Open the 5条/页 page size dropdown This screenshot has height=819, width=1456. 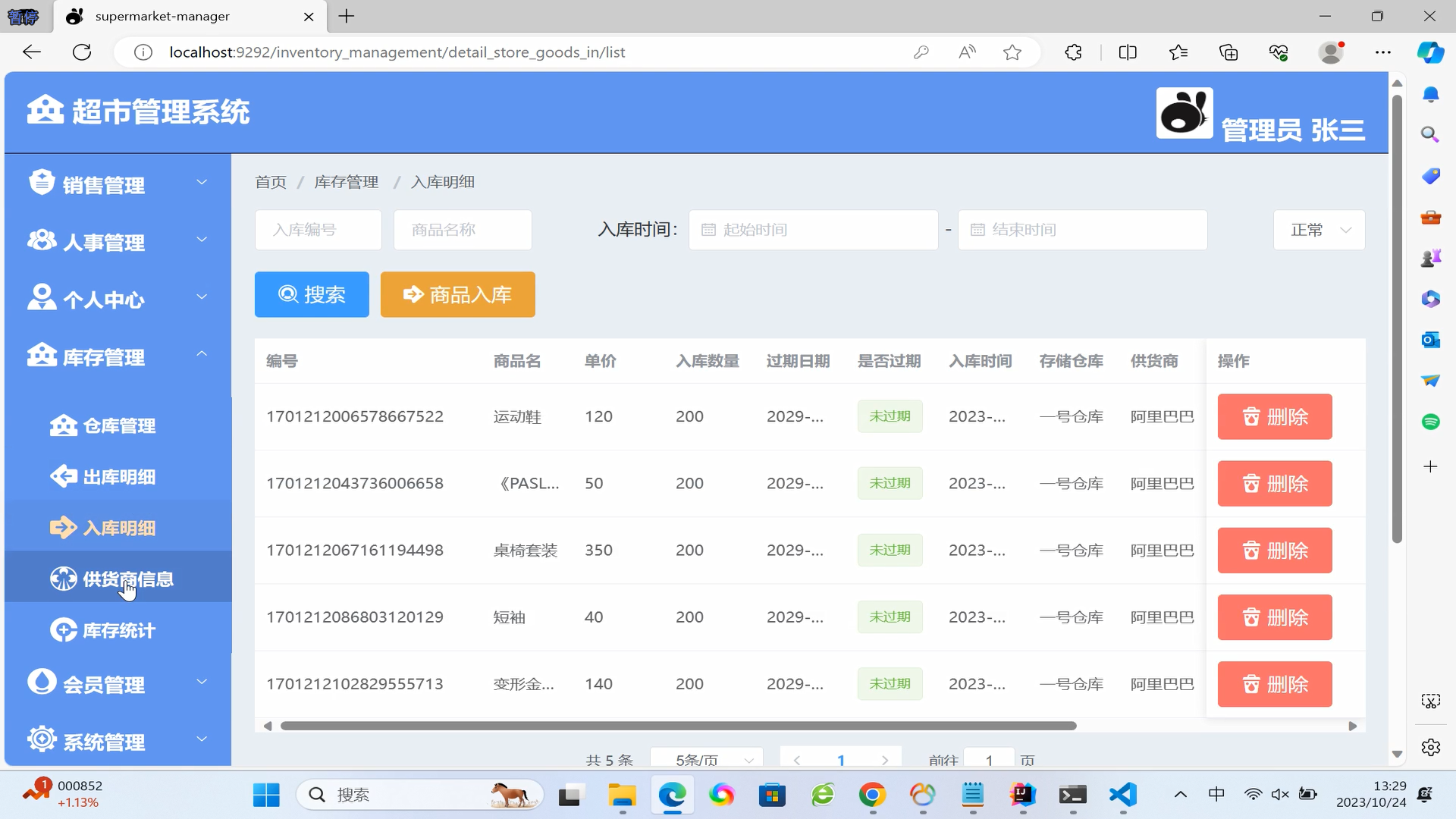[706, 759]
